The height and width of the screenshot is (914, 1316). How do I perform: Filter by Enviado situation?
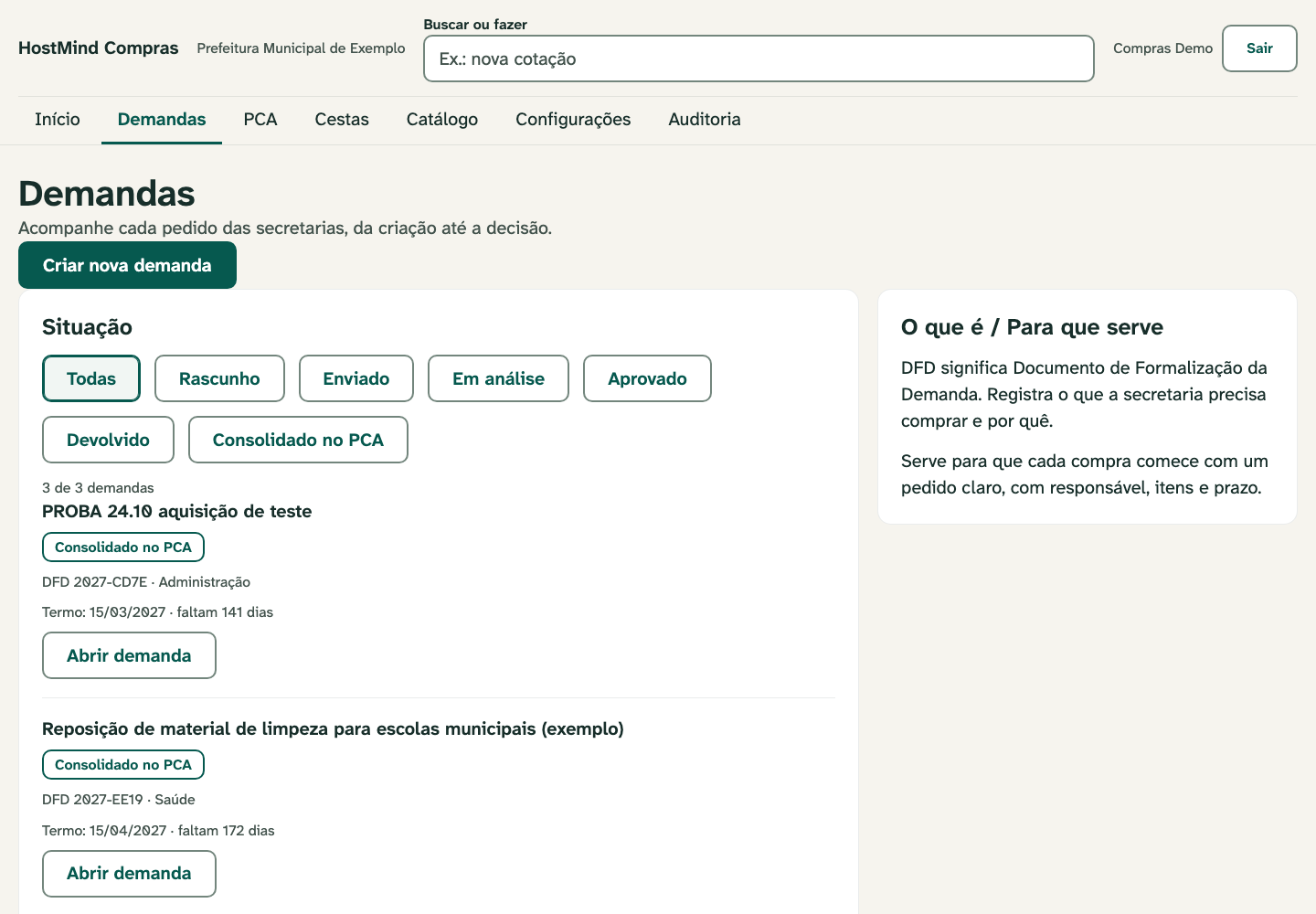pos(356,378)
